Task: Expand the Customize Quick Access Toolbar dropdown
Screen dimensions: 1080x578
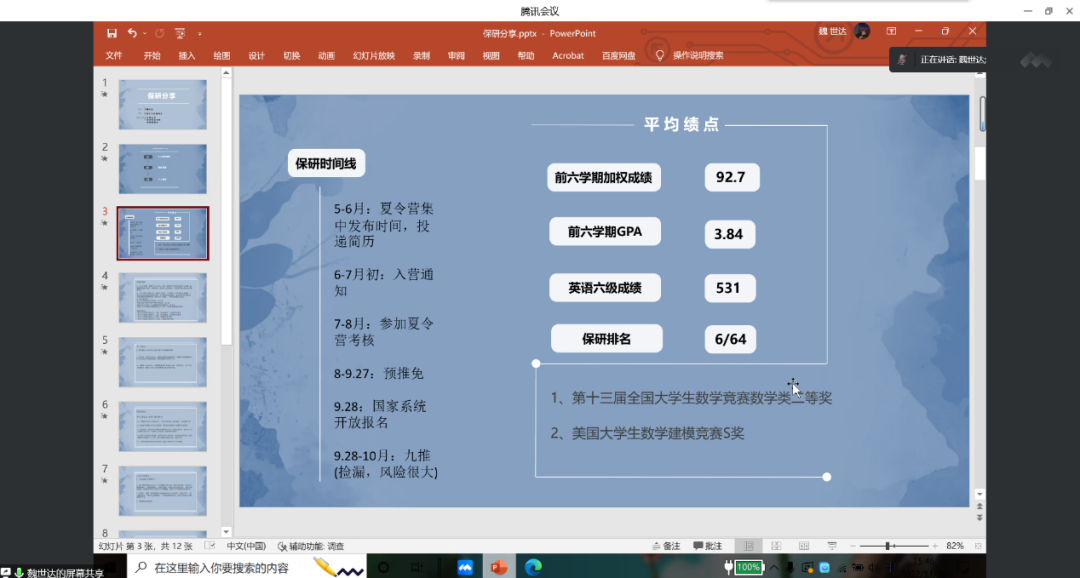Action: click(199, 34)
